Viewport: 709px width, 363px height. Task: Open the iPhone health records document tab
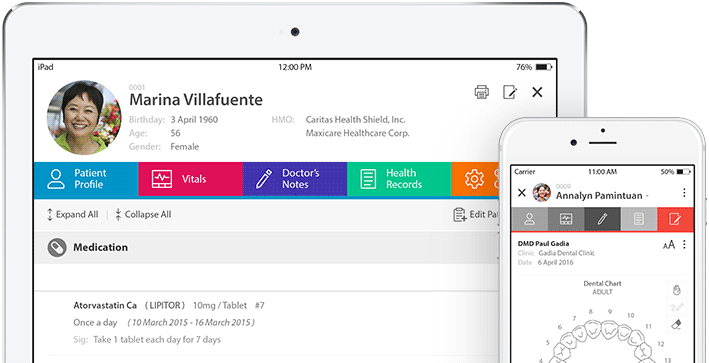coord(639,219)
